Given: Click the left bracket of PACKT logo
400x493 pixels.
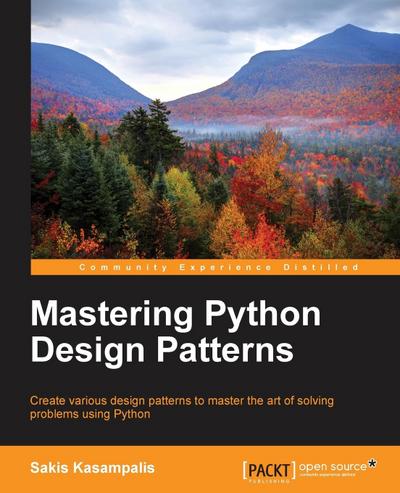Looking at the screenshot, I should [245, 470].
